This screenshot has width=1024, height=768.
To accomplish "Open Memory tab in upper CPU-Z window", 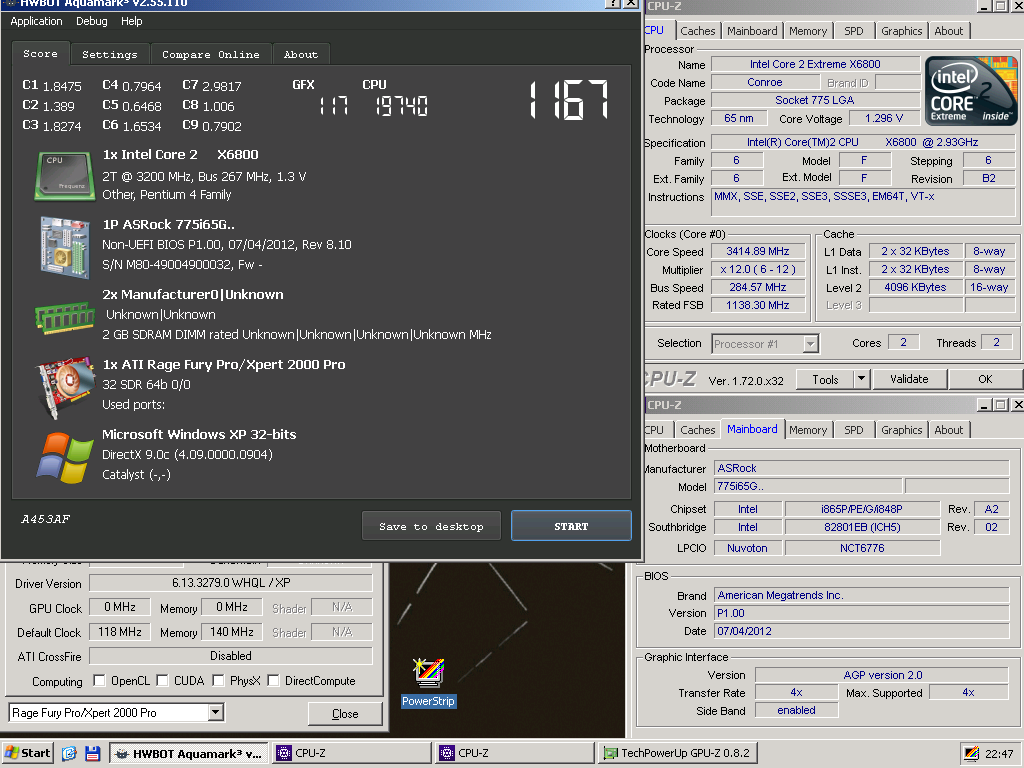I will (x=807, y=31).
